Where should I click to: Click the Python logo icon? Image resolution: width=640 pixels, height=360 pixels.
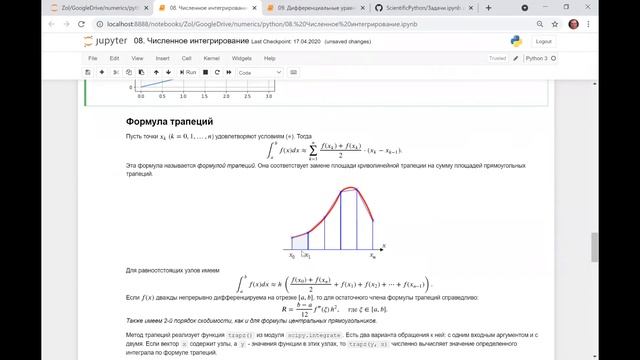(x=516, y=41)
